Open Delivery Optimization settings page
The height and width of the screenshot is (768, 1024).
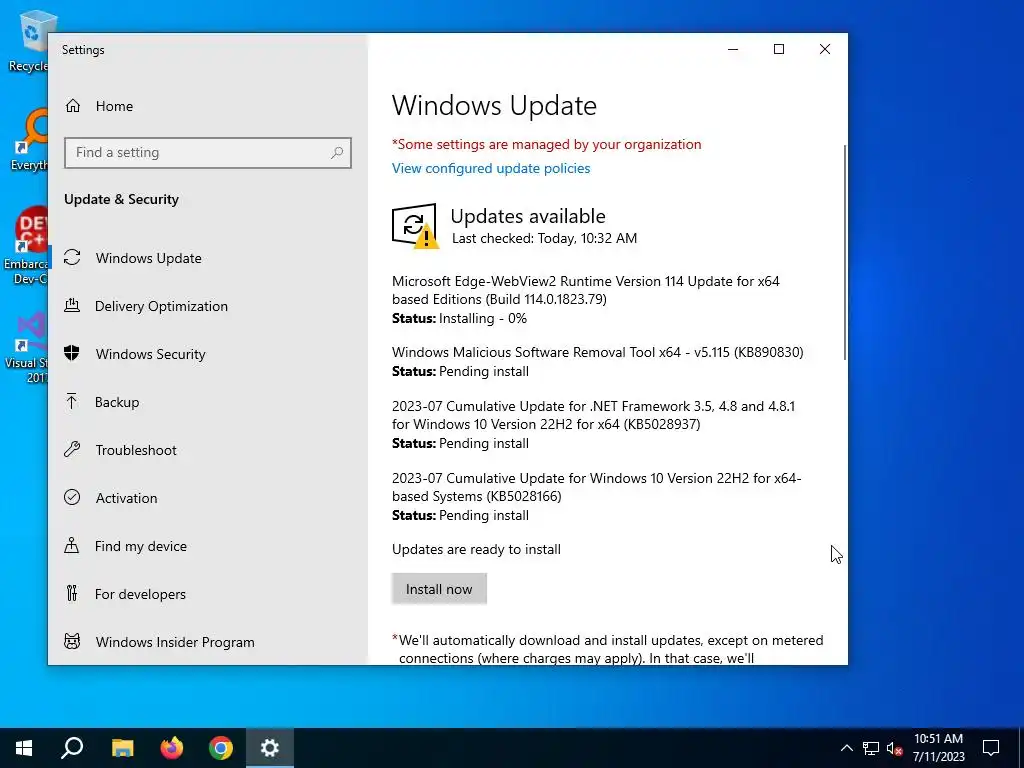(208, 306)
